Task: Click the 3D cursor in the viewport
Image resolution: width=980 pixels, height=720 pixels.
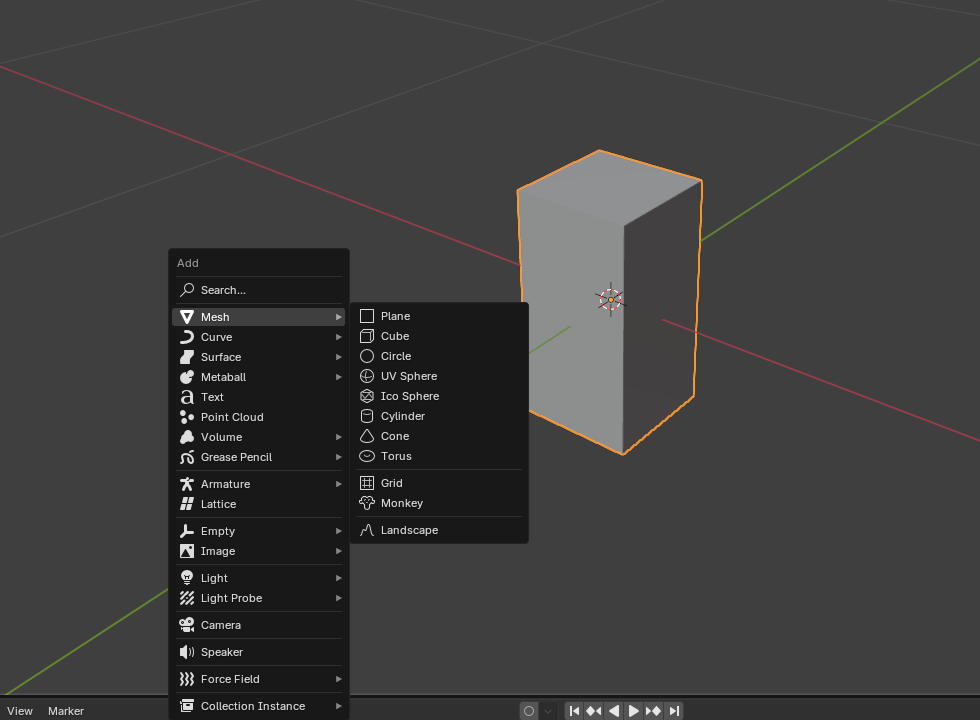Action: coord(611,299)
